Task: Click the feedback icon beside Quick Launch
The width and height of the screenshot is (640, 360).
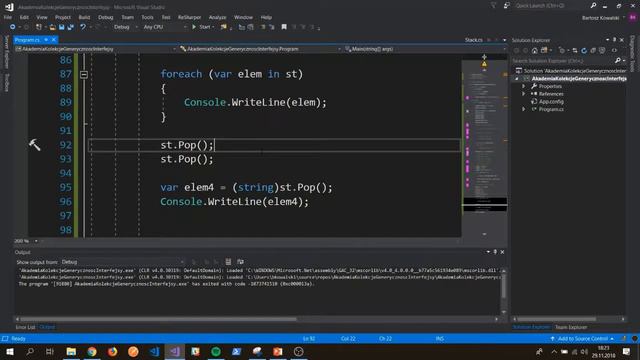Action: (507, 6)
